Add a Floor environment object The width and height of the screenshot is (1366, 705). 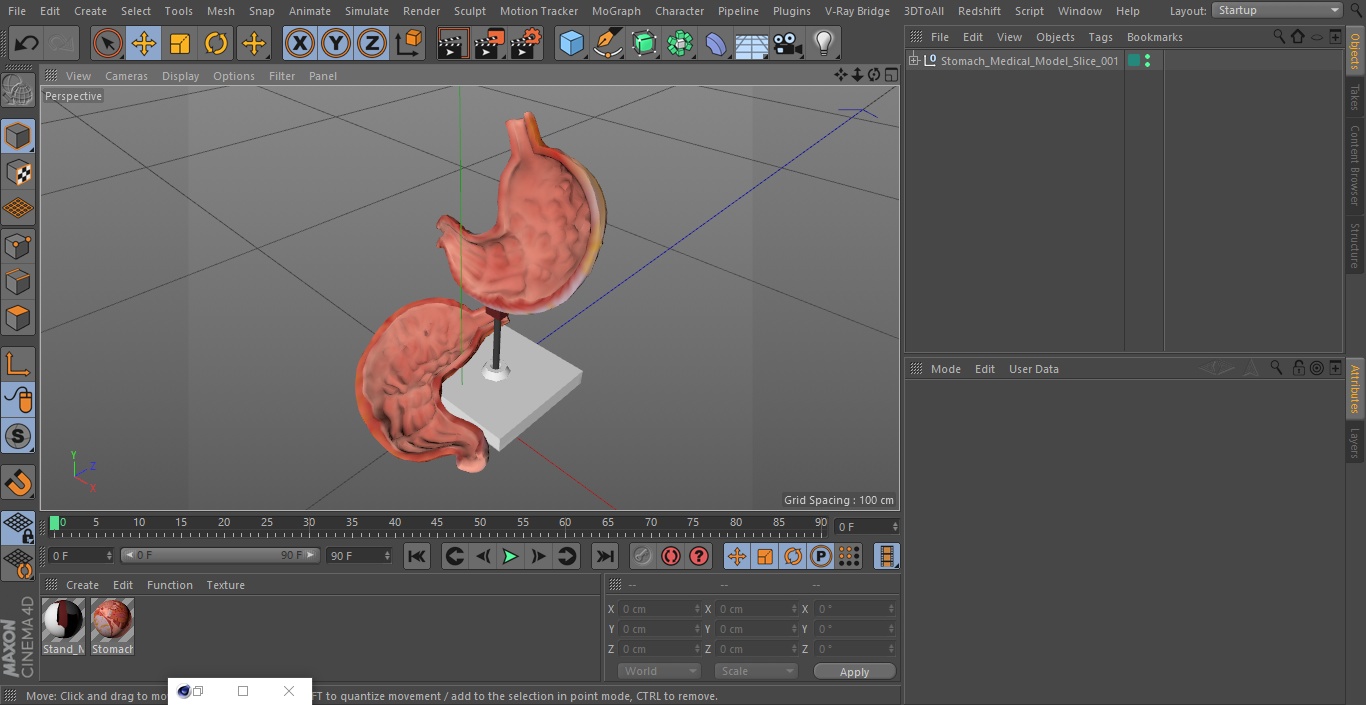(751, 43)
